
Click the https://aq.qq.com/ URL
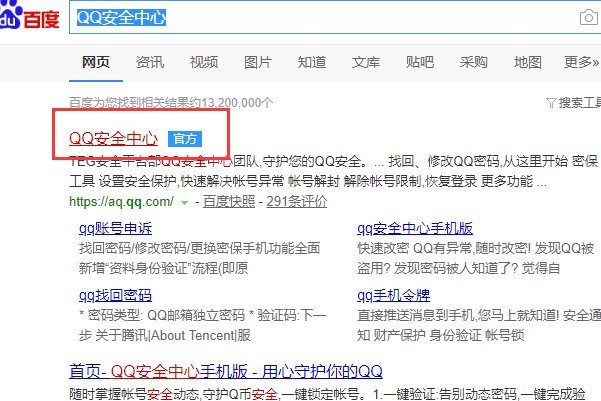pyautogui.click(x=122, y=201)
